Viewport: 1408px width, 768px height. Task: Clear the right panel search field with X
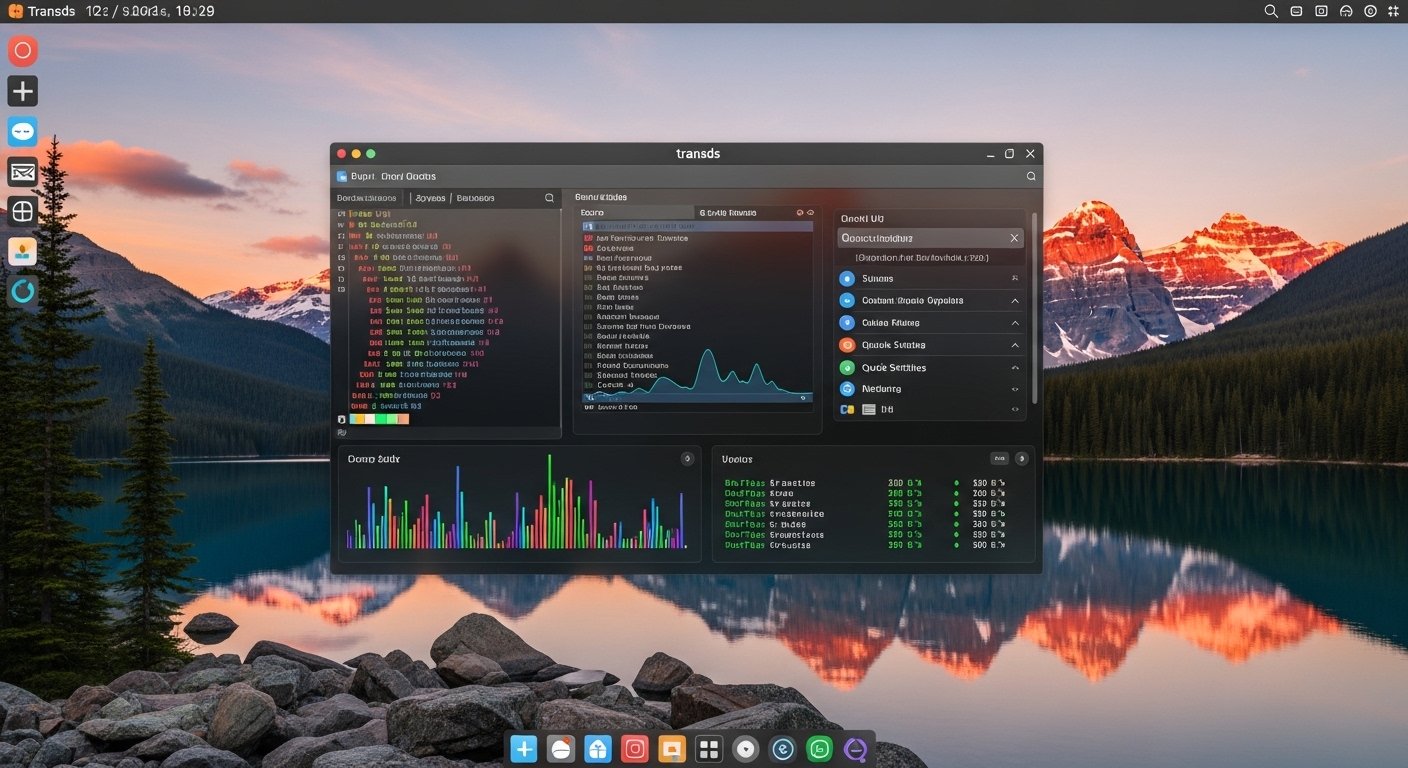1014,238
